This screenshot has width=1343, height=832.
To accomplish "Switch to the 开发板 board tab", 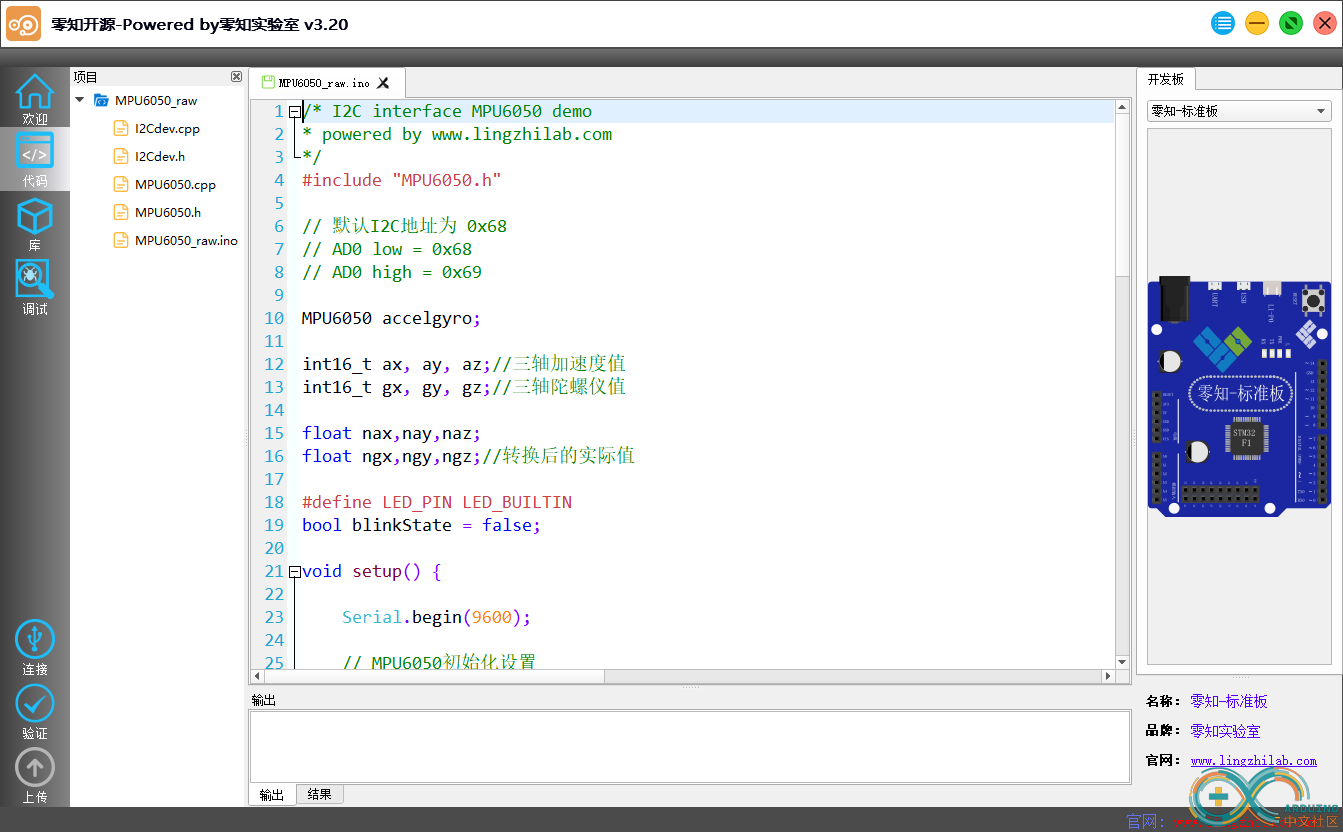I will pos(1166,79).
